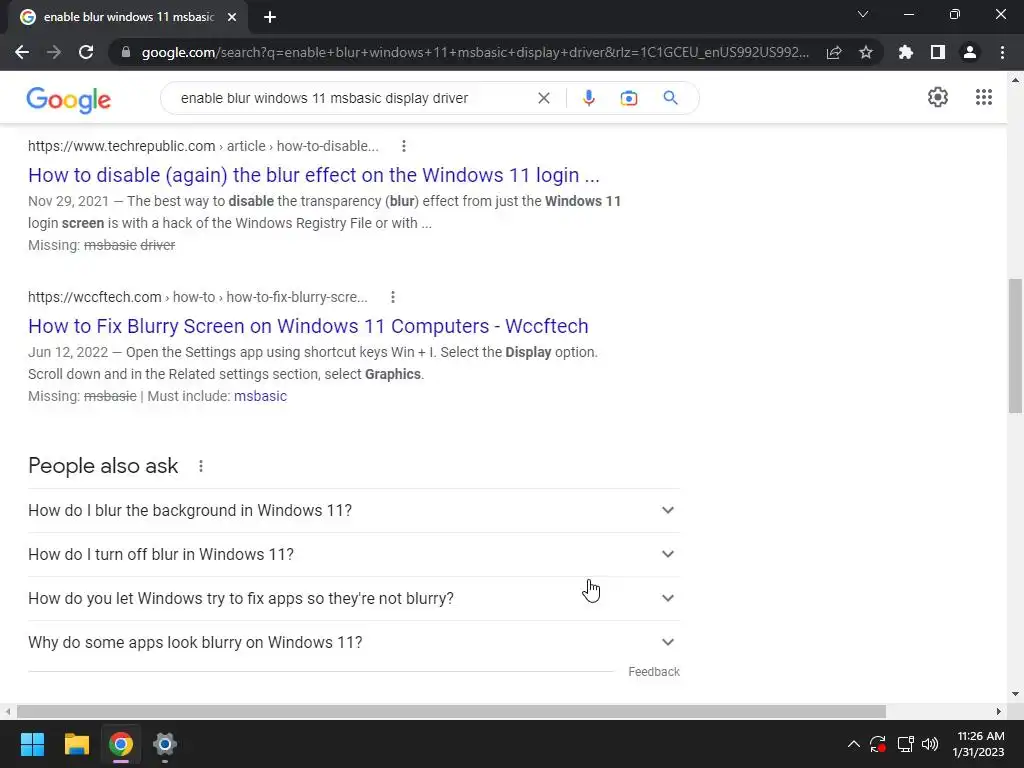Click the Google logo

coord(69,99)
